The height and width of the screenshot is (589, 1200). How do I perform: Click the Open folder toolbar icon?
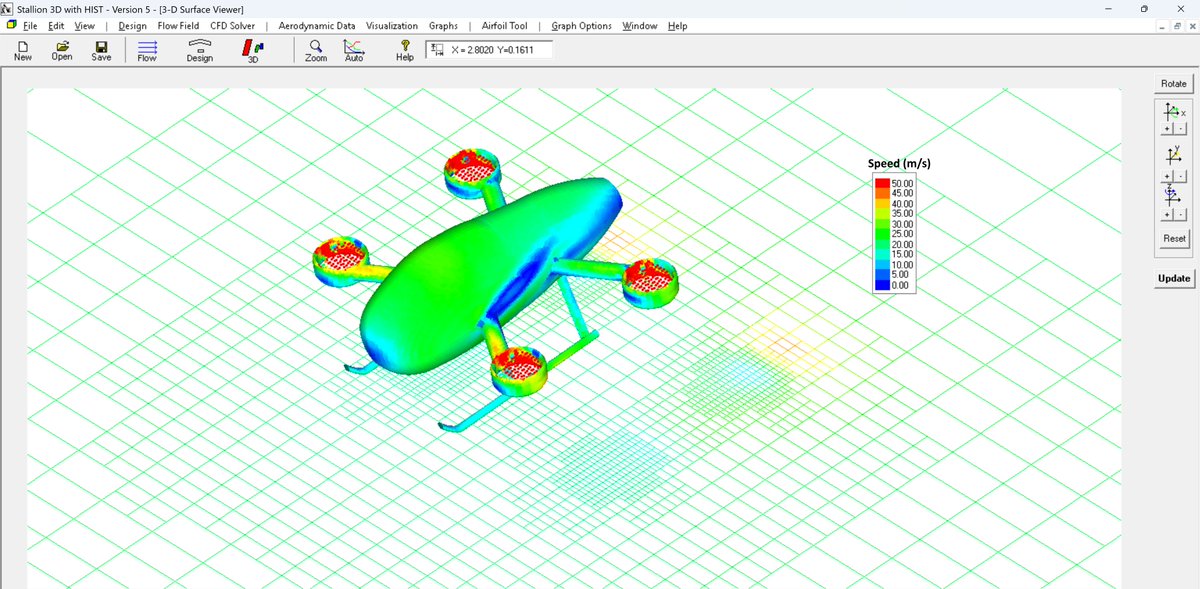62,51
